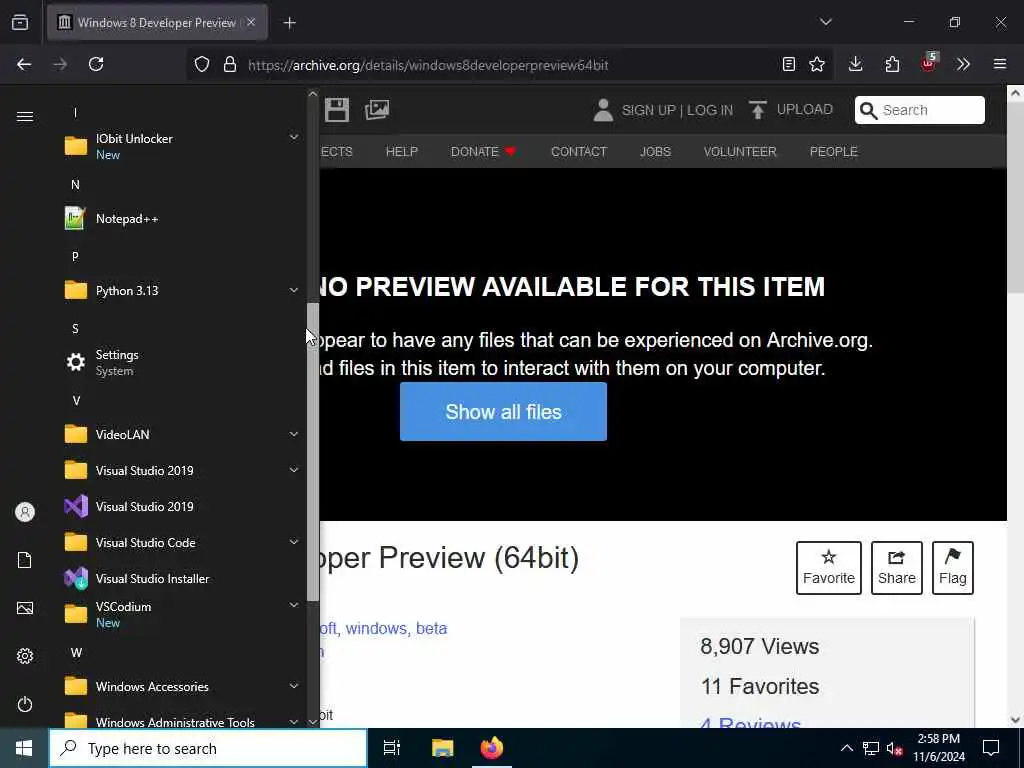Viewport: 1024px width, 768px height.
Task: Toggle reader view icon in address bar
Action: [x=789, y=64]
